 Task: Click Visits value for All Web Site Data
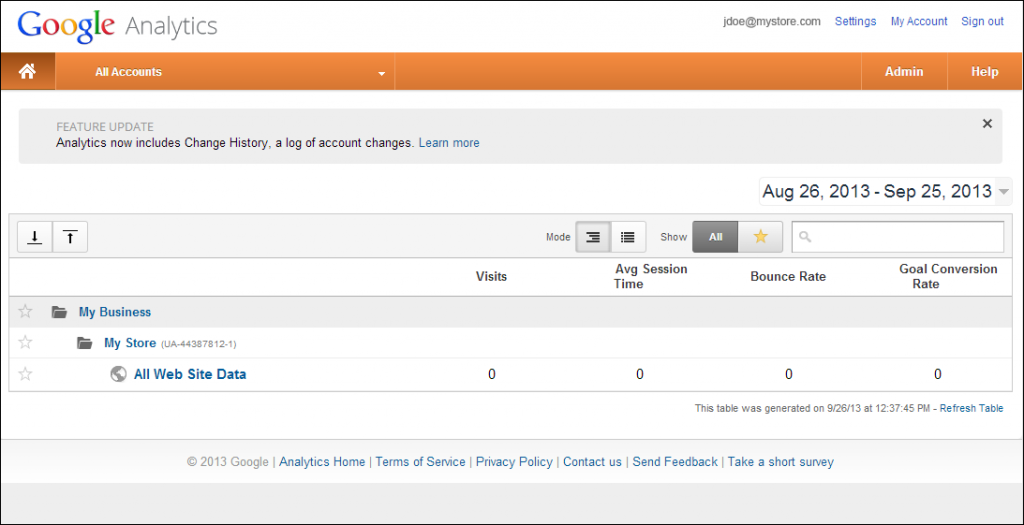pyautogui.click(x=492, y=374)
